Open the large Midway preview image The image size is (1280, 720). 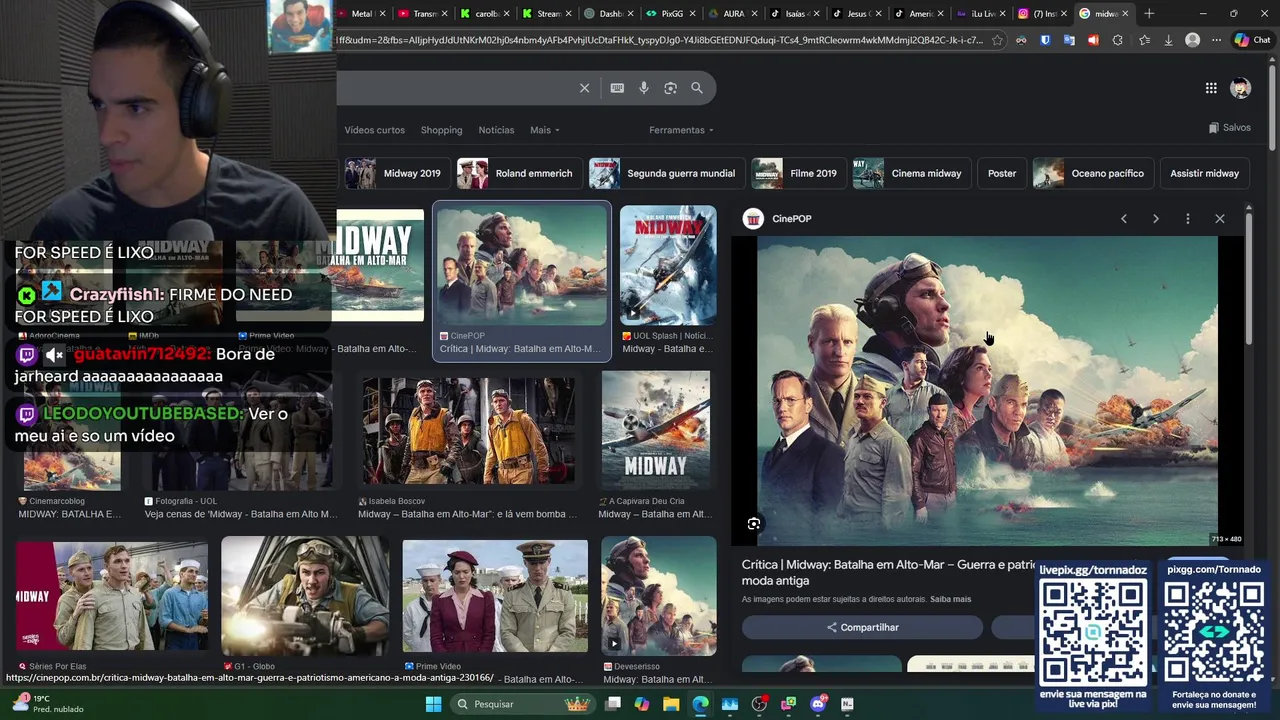coord(987,391)
